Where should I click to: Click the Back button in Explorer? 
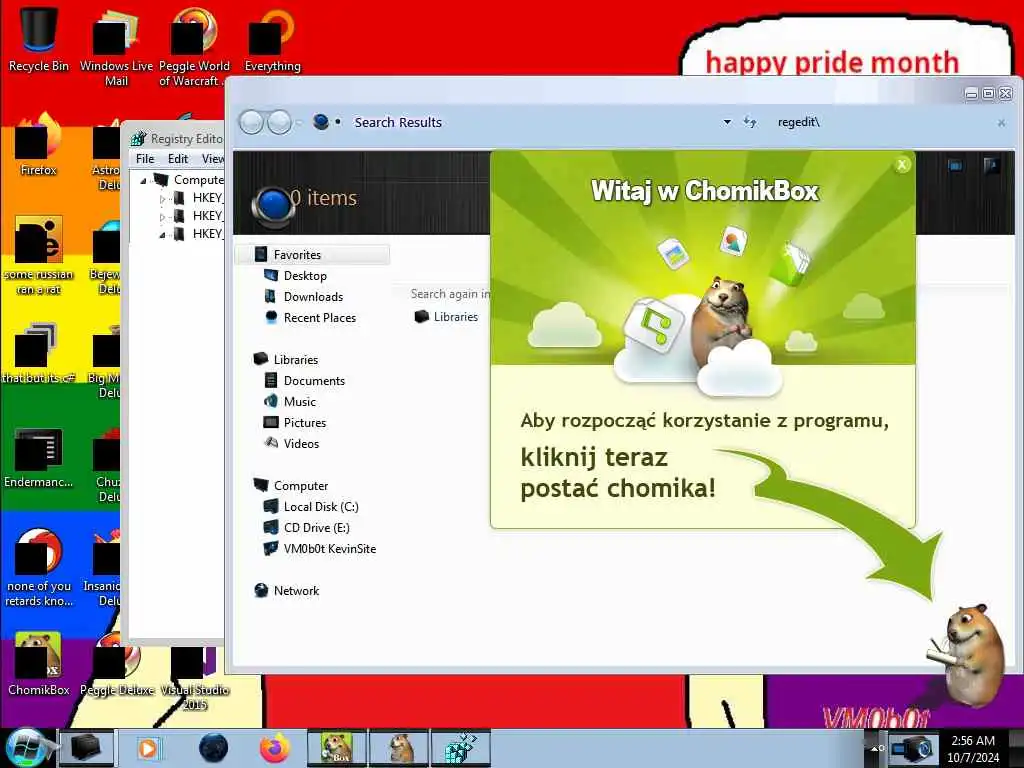[251, 122]
